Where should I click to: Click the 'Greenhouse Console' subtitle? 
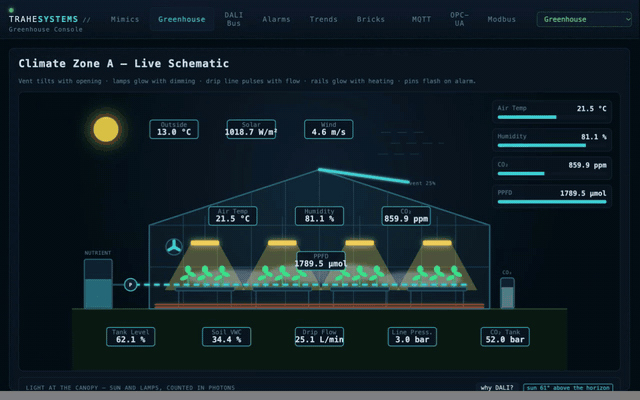45,29
